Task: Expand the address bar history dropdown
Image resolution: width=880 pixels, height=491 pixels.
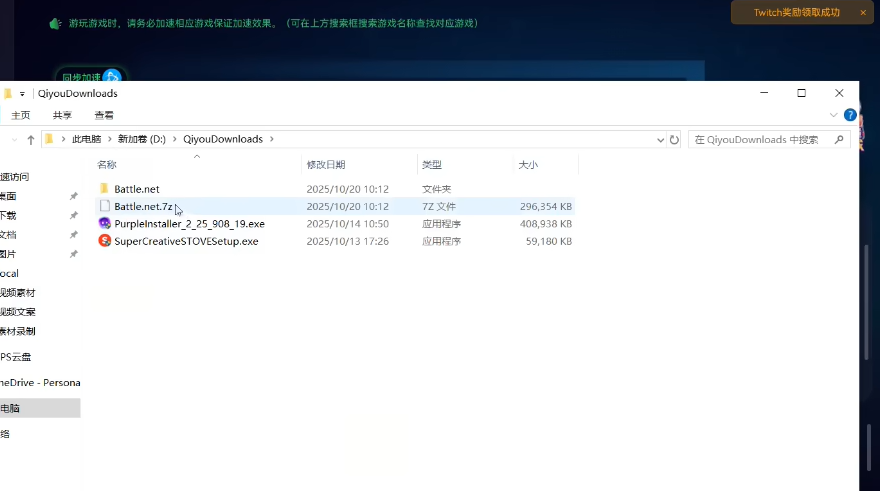Action: (659, 140)
